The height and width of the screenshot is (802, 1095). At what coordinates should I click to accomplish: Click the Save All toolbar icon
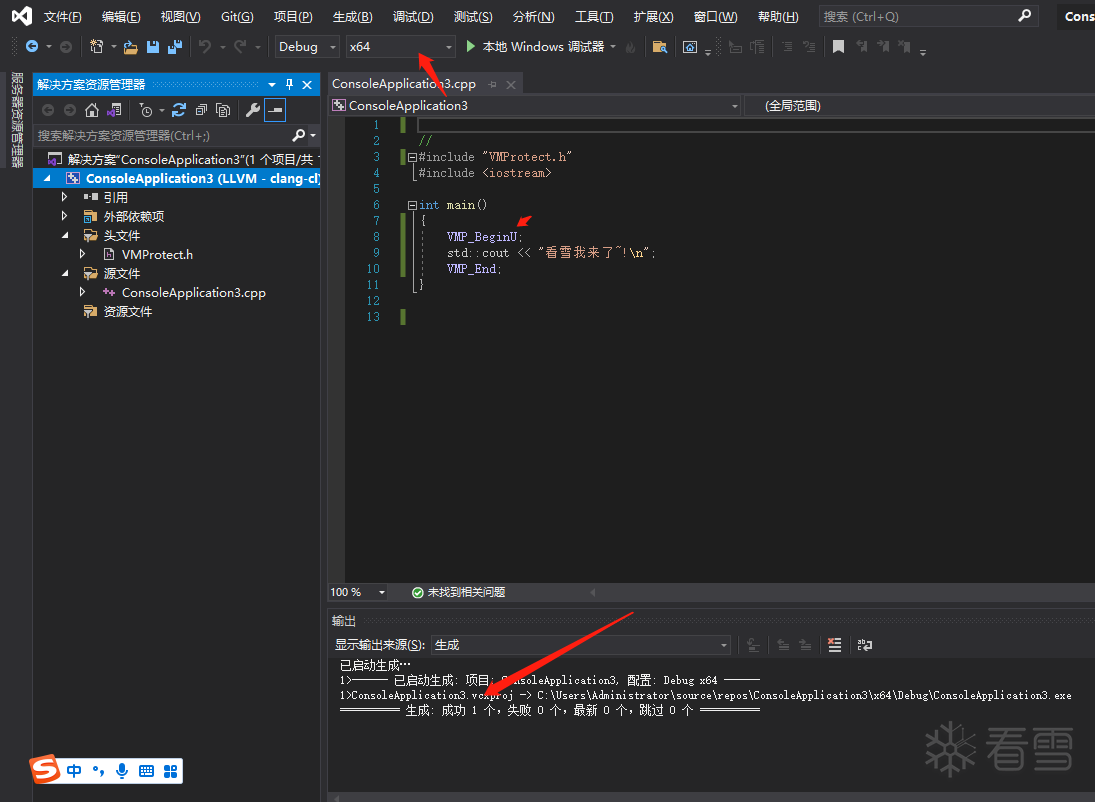coord(175,47)
